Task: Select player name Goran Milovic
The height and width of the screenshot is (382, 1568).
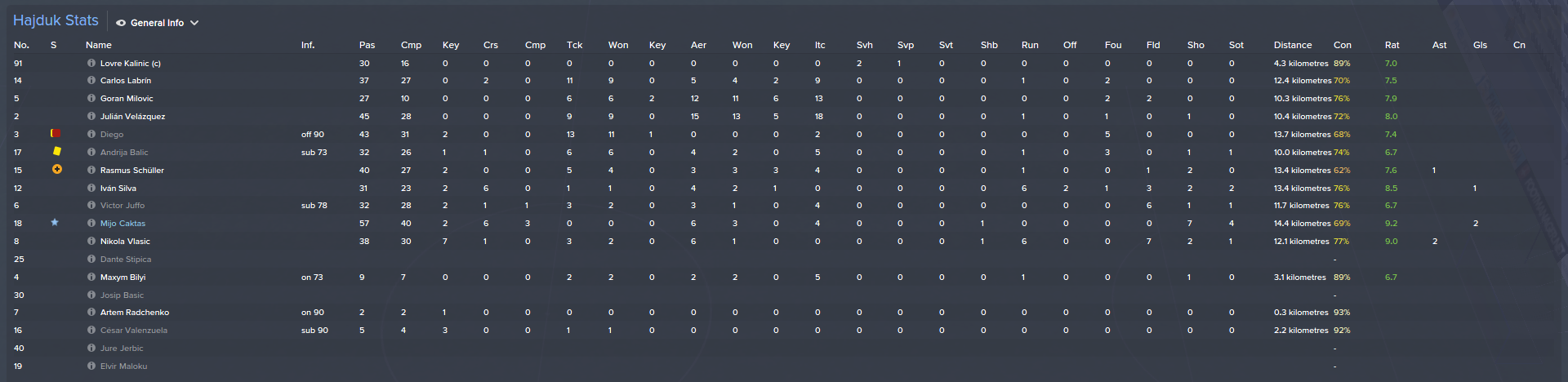Action: point(127,99)
